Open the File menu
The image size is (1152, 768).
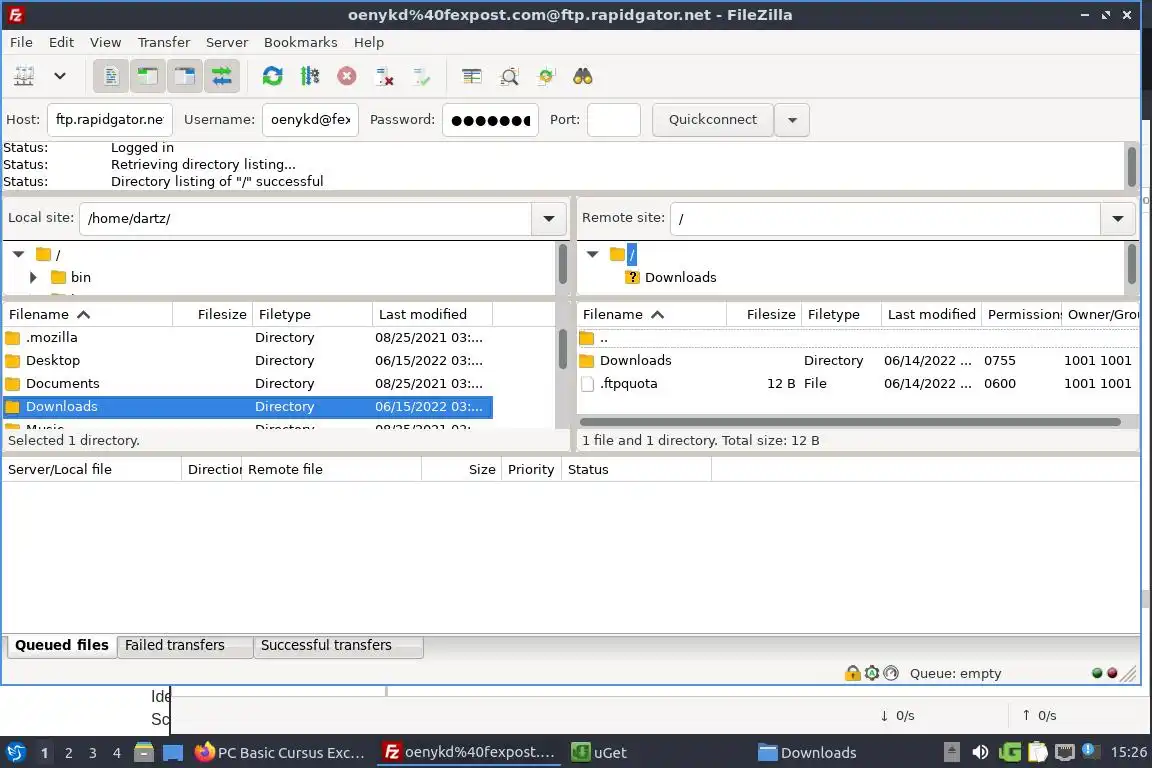pos(21,43)
